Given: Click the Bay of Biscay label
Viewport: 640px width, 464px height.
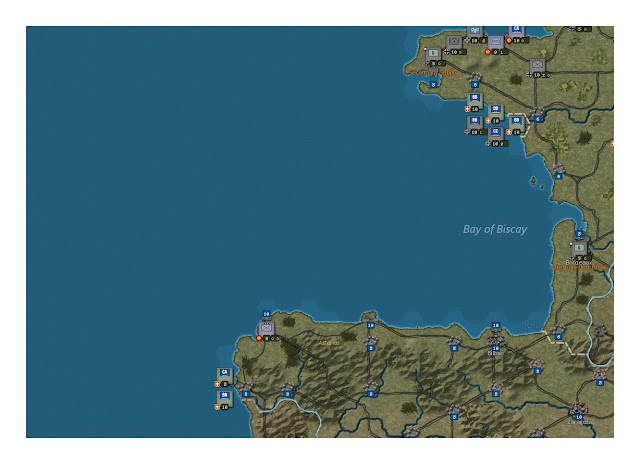Looking at the screenshot, I should coord(495,229).
